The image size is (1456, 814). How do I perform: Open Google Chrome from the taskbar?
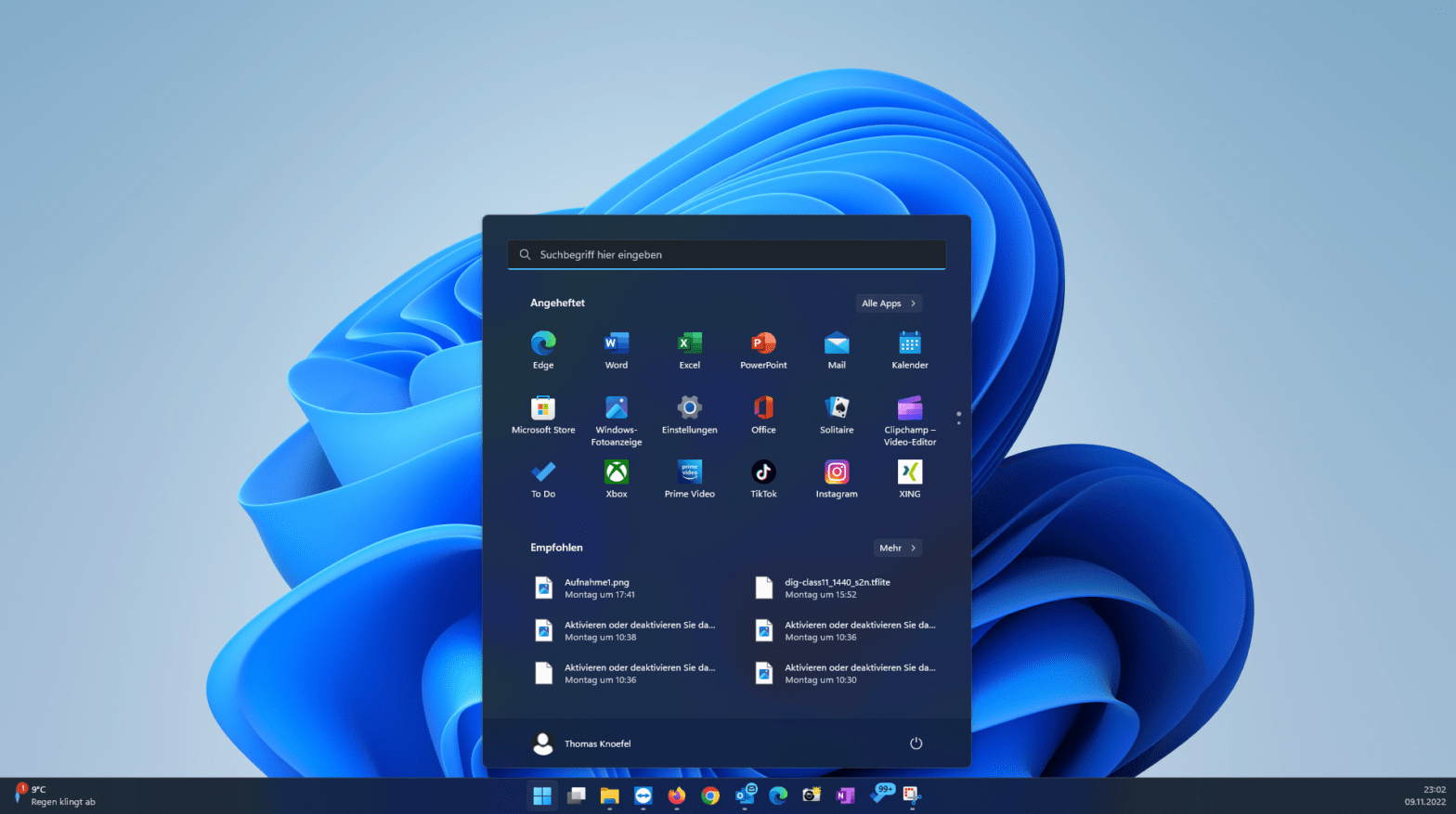[710, 795]
